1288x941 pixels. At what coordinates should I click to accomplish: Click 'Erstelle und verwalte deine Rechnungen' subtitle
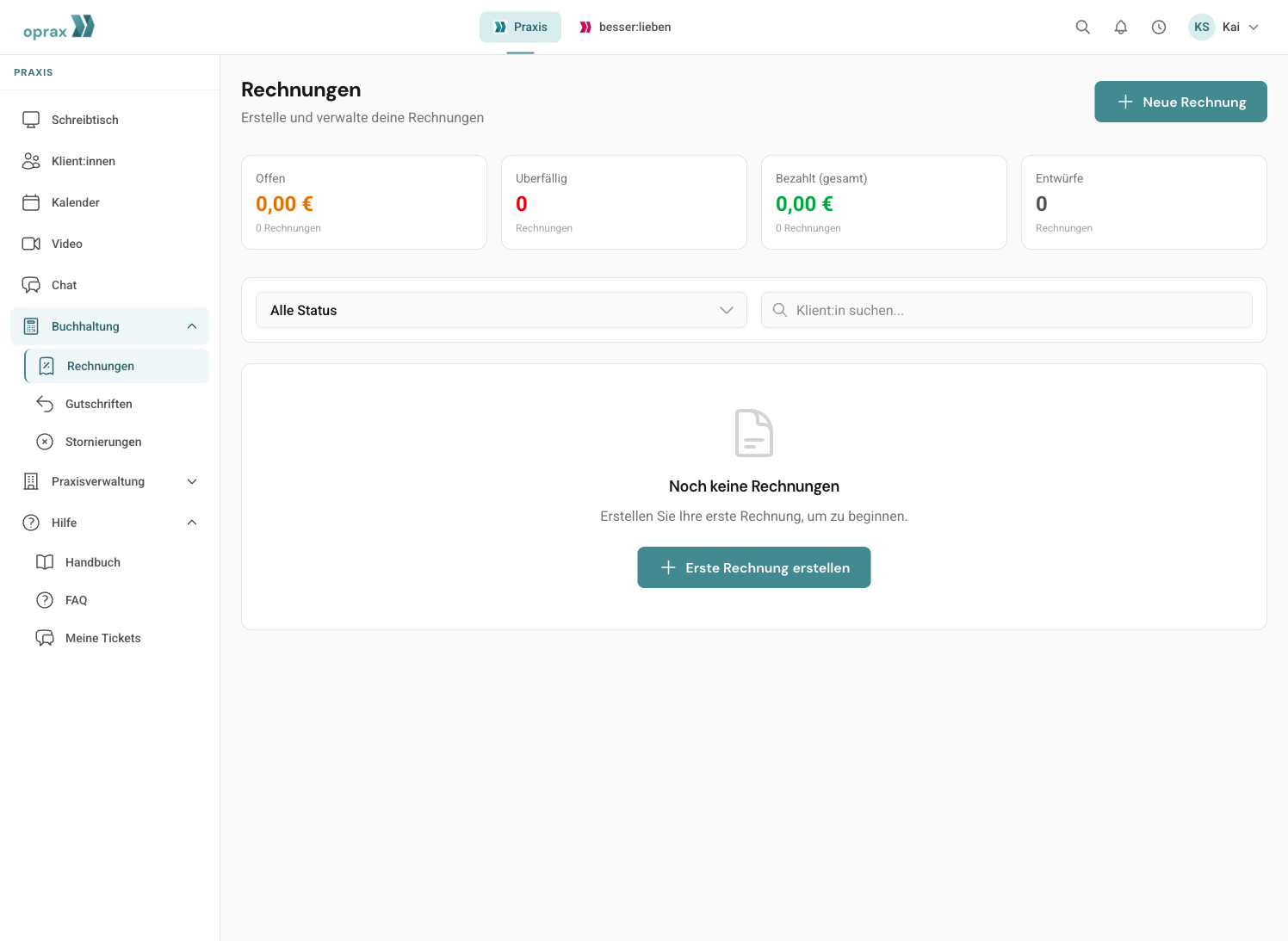(362, 118)
